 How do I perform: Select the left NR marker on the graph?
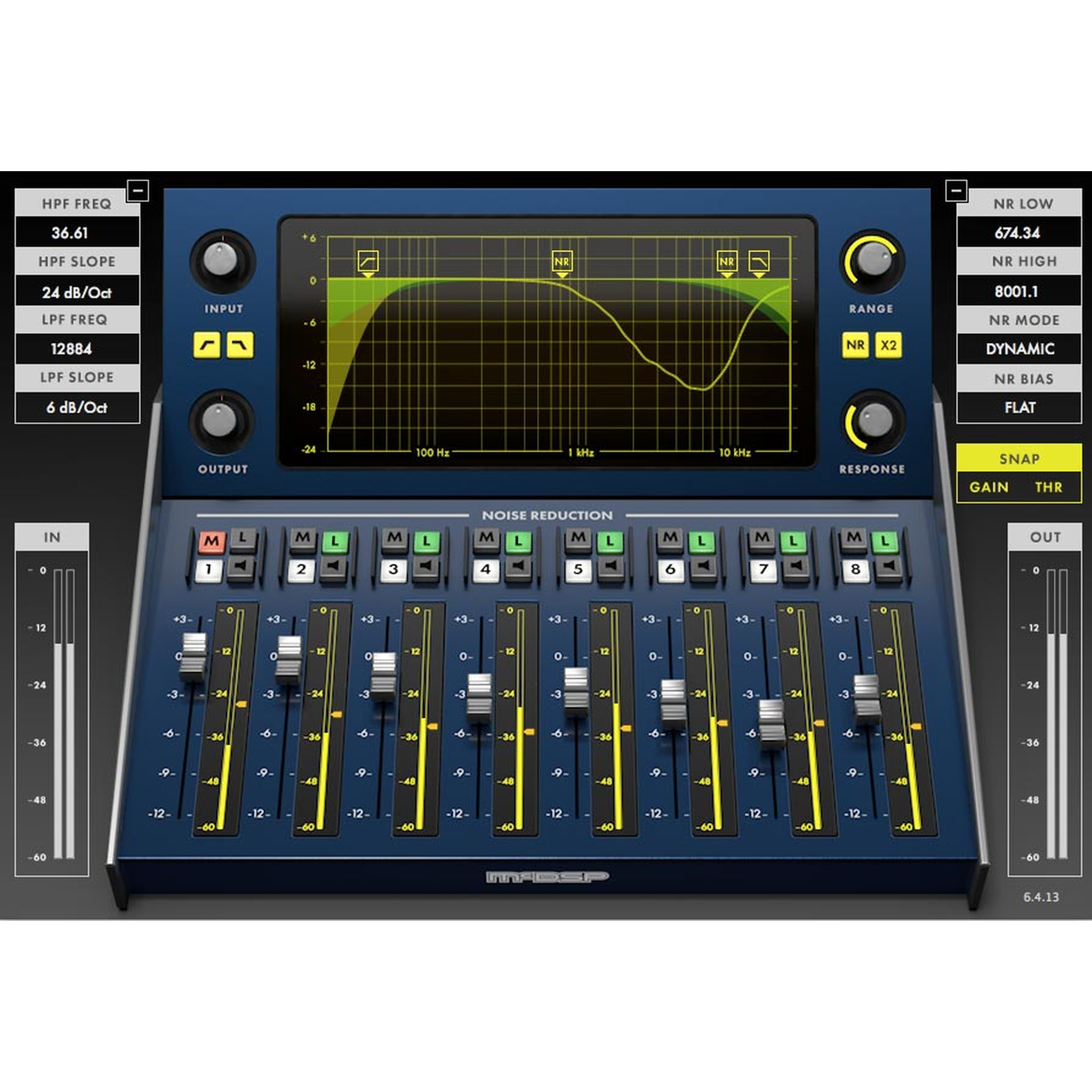tap(562, 261)
